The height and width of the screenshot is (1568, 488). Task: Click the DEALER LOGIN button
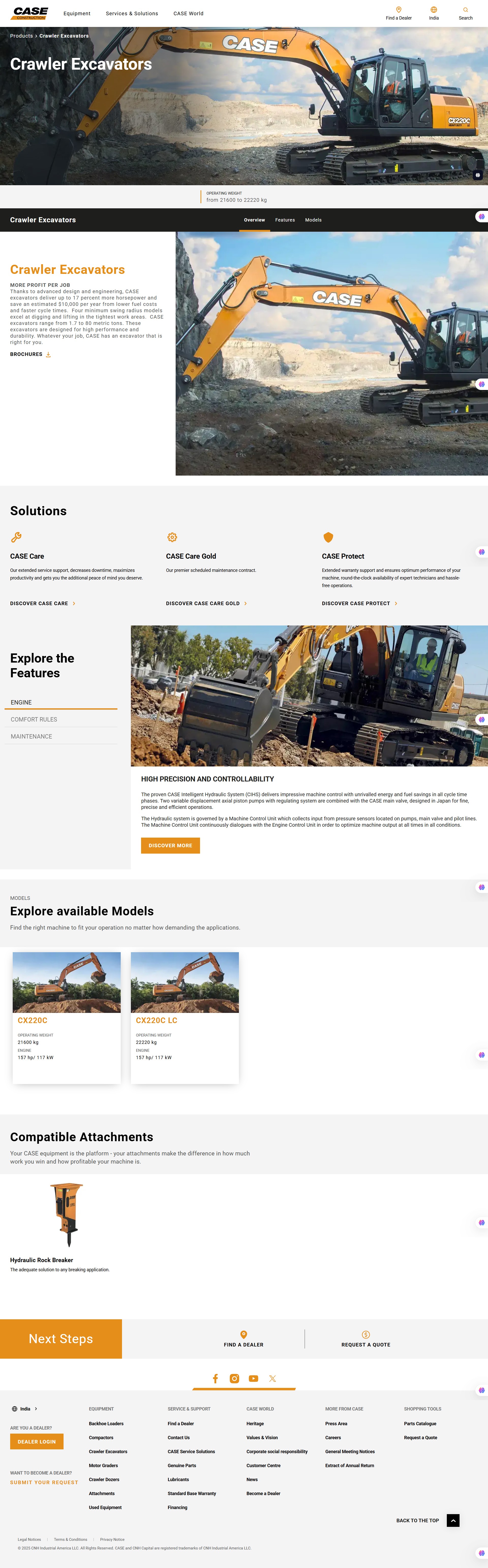[x=37, y=1441]
